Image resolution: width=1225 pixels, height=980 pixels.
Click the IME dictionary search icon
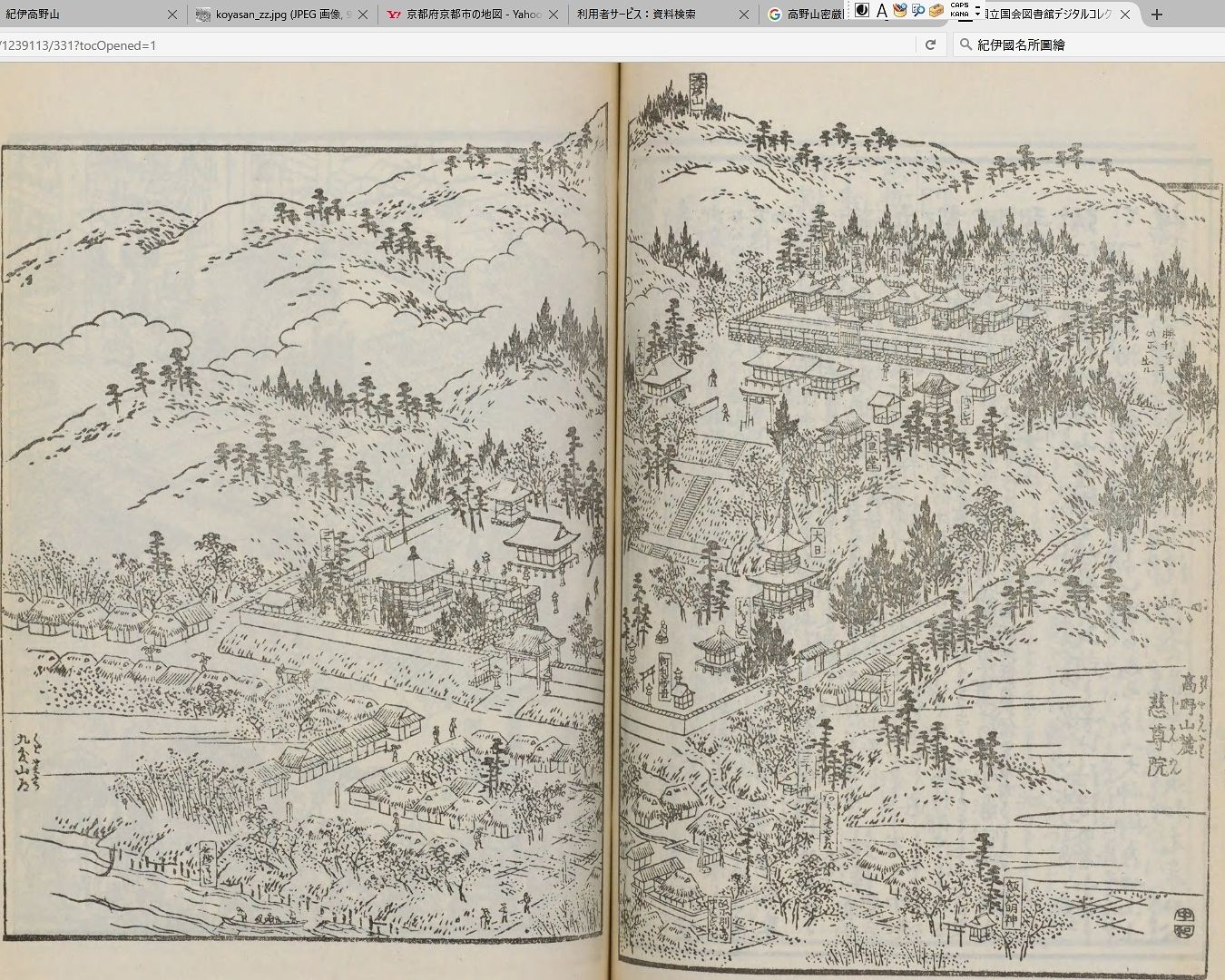tap(917, 11)
